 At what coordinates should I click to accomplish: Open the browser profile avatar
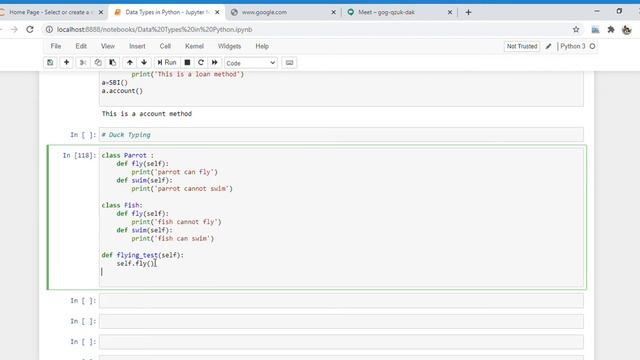pyautogui.click(x=627, y=29)
